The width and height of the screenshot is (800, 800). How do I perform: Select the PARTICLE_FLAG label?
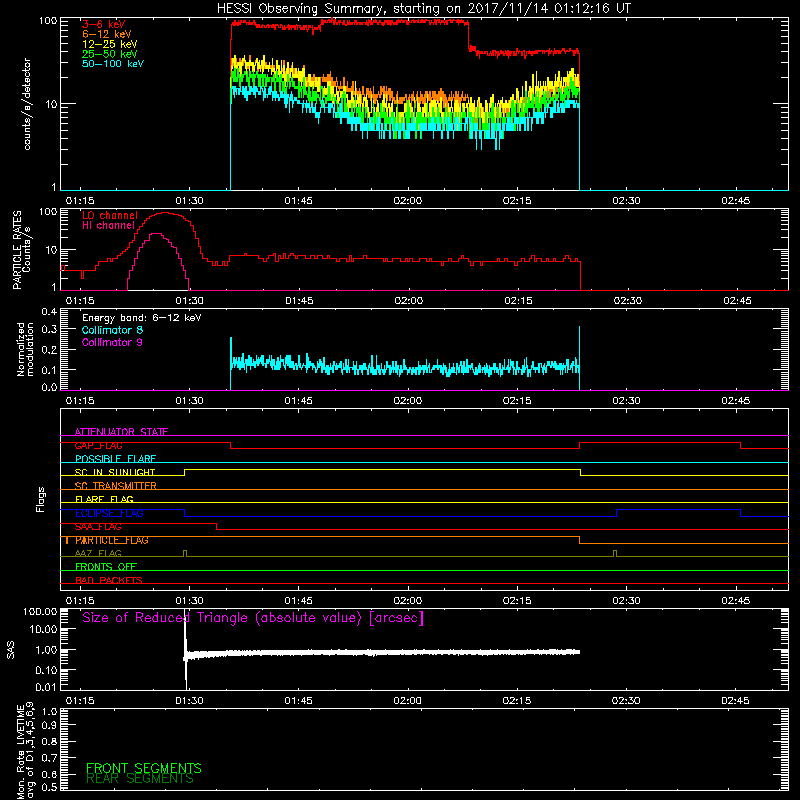tap(112, 540)
